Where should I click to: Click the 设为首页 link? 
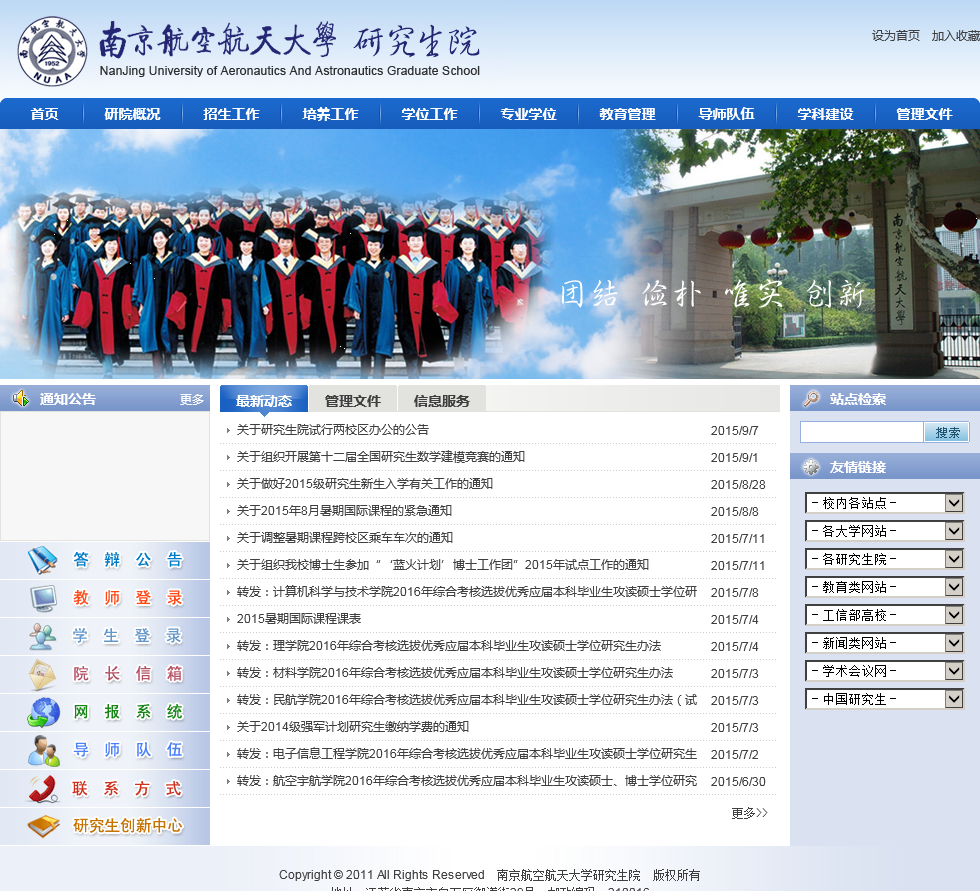pyautogui.click(x=896, y=36)
